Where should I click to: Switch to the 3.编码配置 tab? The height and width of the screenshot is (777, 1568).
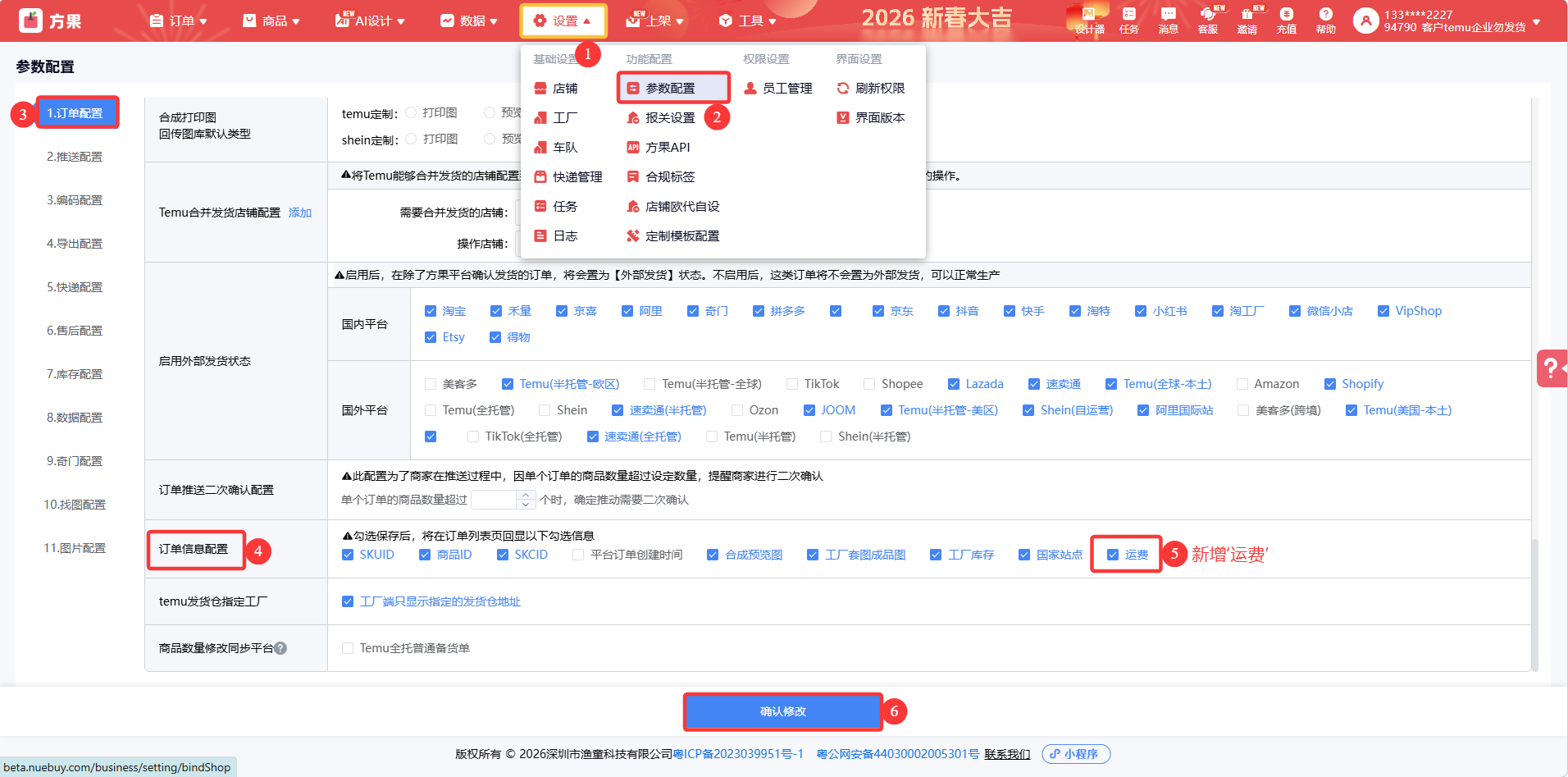pyautogui.click(x=75, y=200)
